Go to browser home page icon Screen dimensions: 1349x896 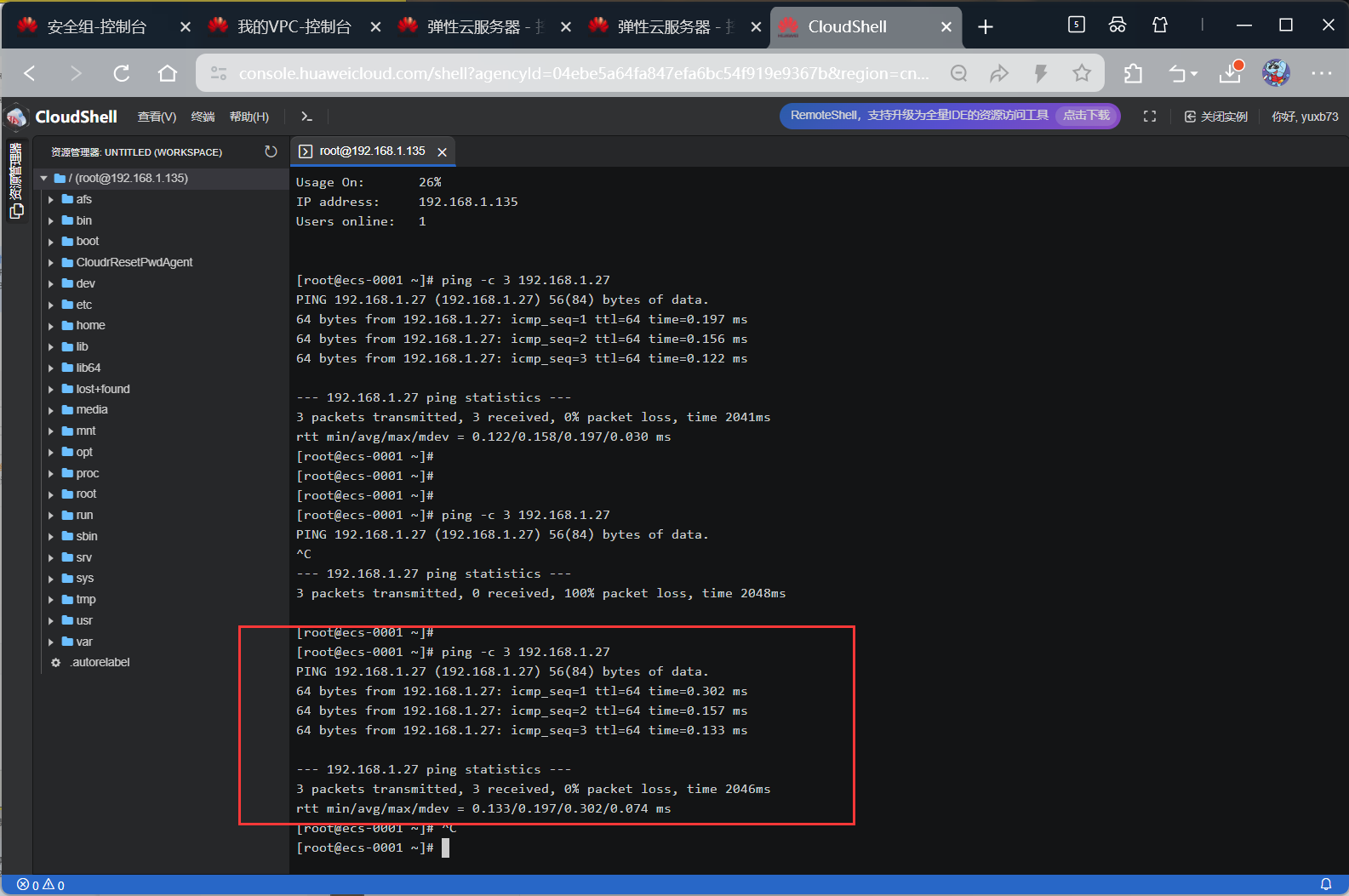tap(168, 73)
